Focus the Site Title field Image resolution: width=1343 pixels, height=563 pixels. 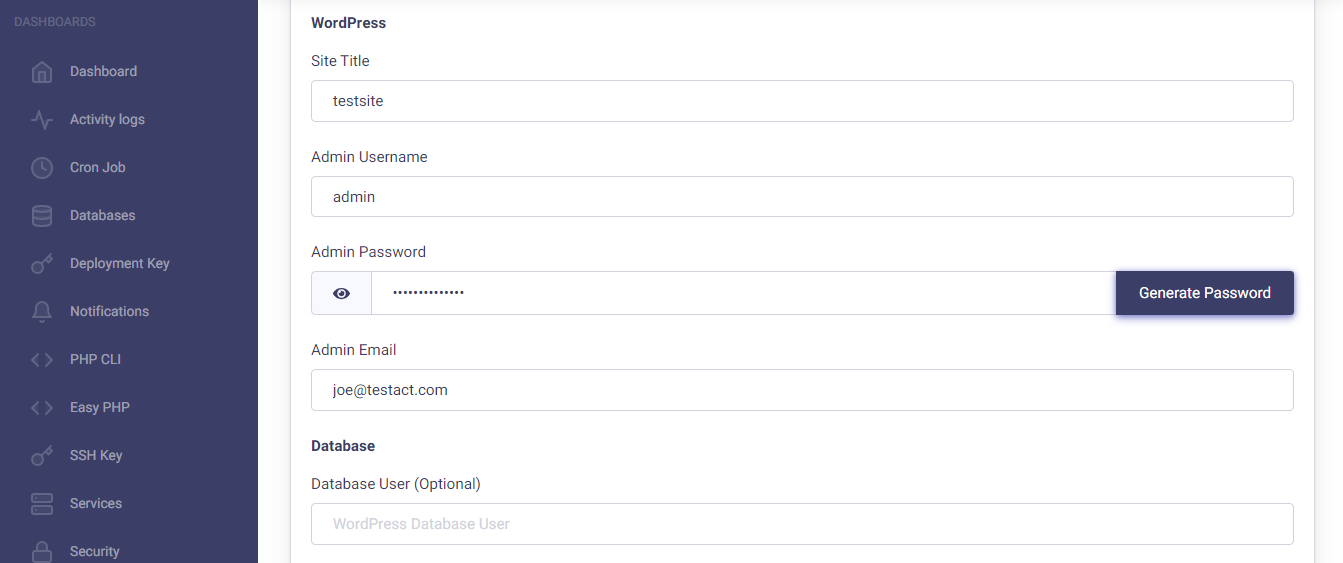point(801,101)
